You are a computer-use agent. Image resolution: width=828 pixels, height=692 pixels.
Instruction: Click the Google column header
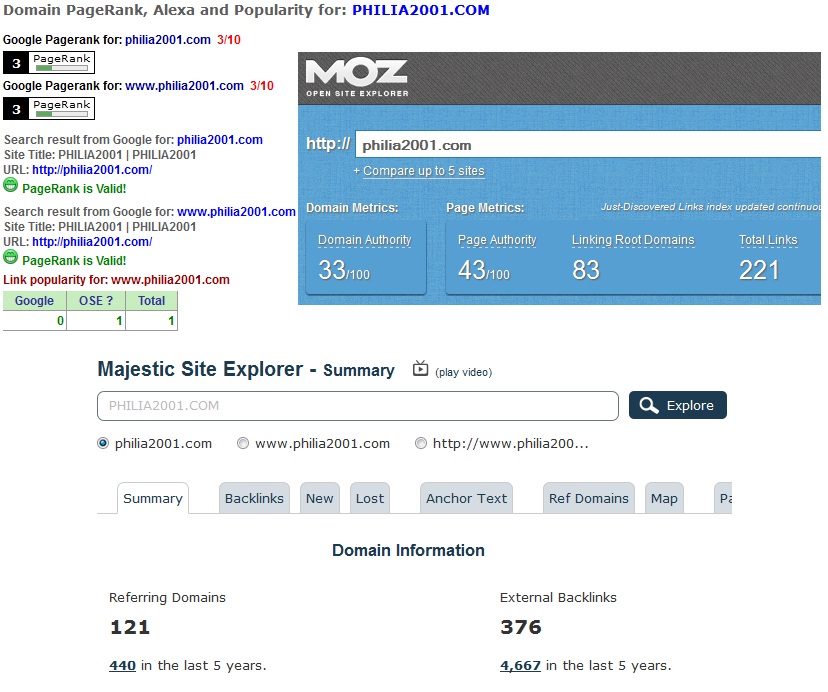34,301
